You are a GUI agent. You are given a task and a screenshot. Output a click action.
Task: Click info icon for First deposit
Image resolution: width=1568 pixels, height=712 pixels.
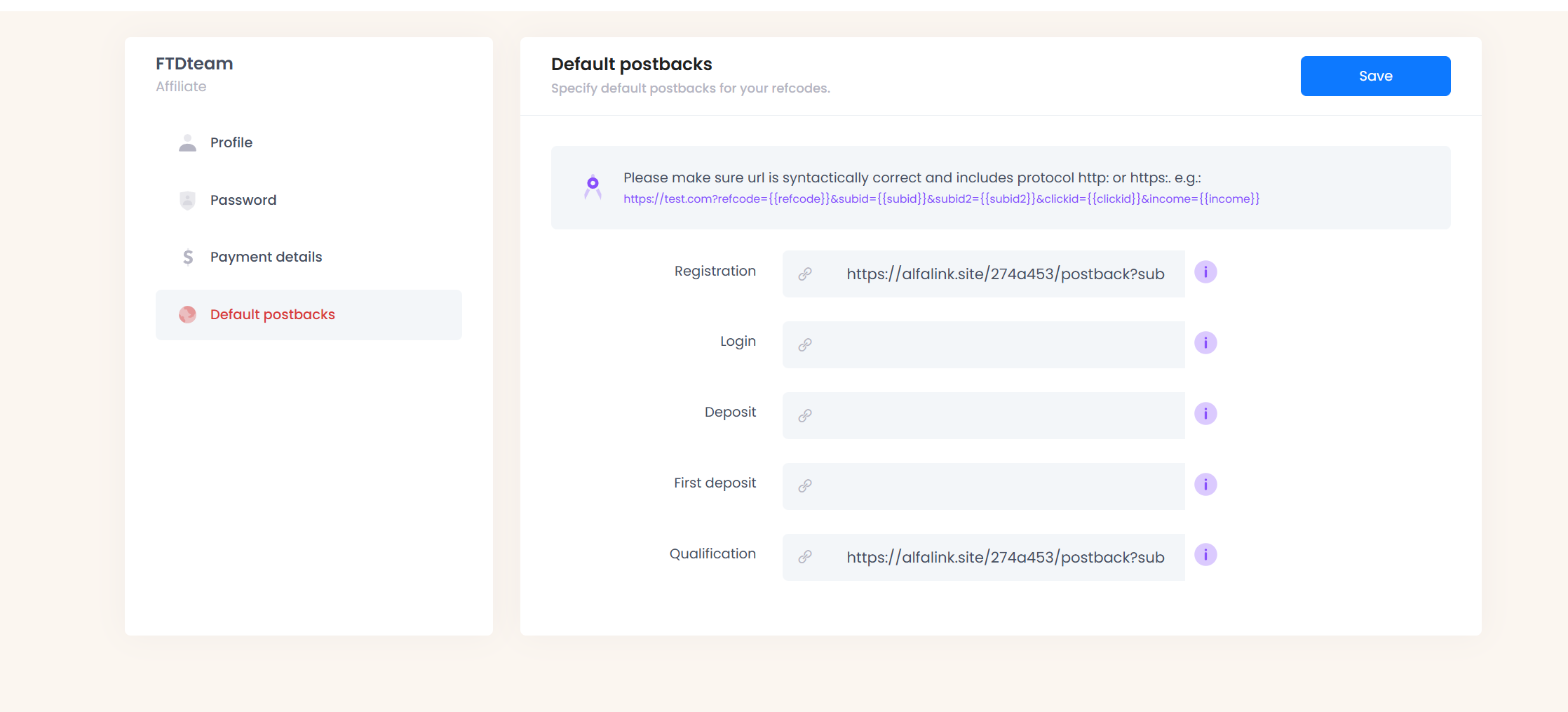point(1205,485)
